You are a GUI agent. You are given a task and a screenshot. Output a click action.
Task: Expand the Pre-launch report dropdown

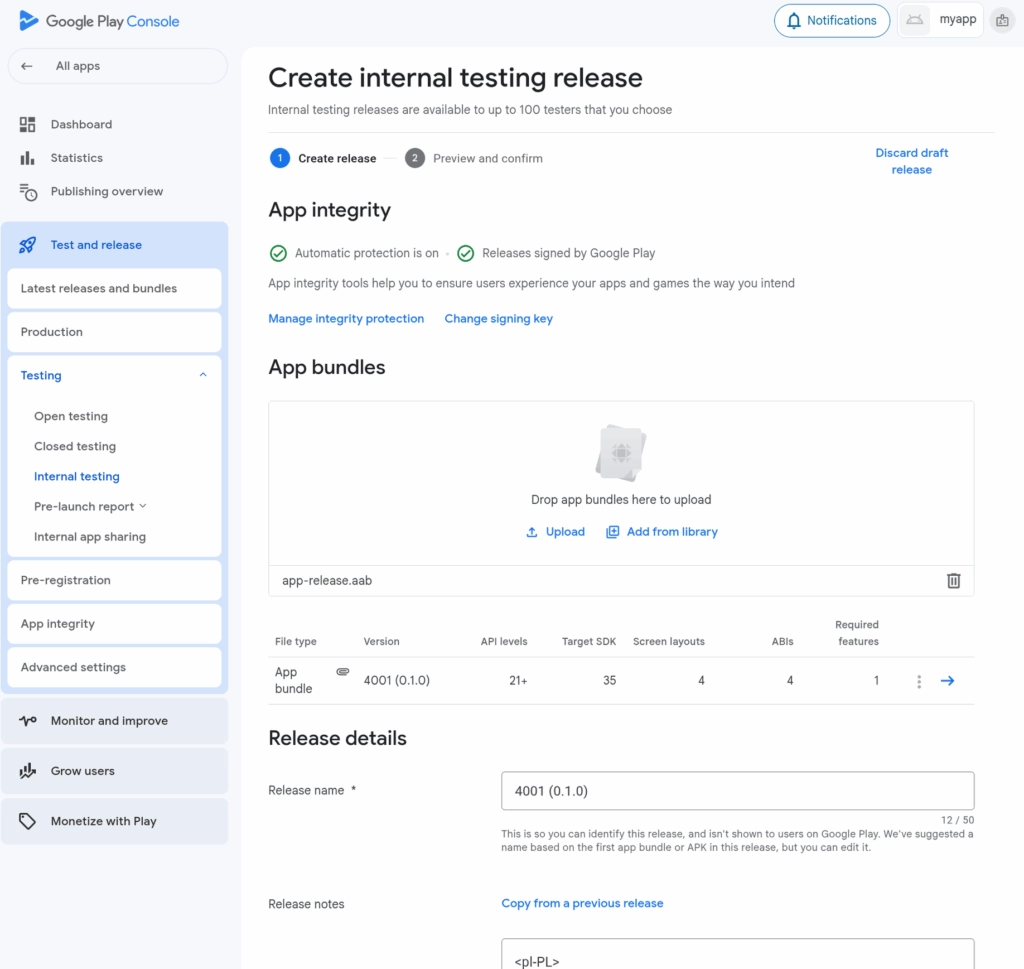[143, 506]
